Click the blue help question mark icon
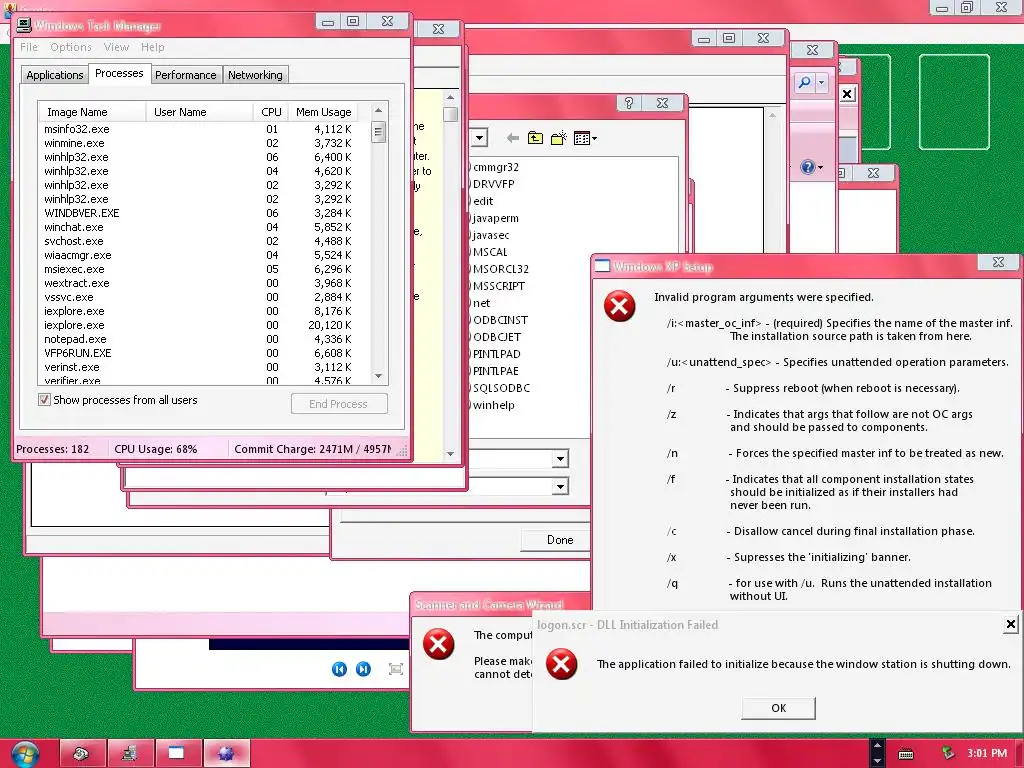Image resolution: width=1024 pixels, height=768 pixels. (808, 167)
